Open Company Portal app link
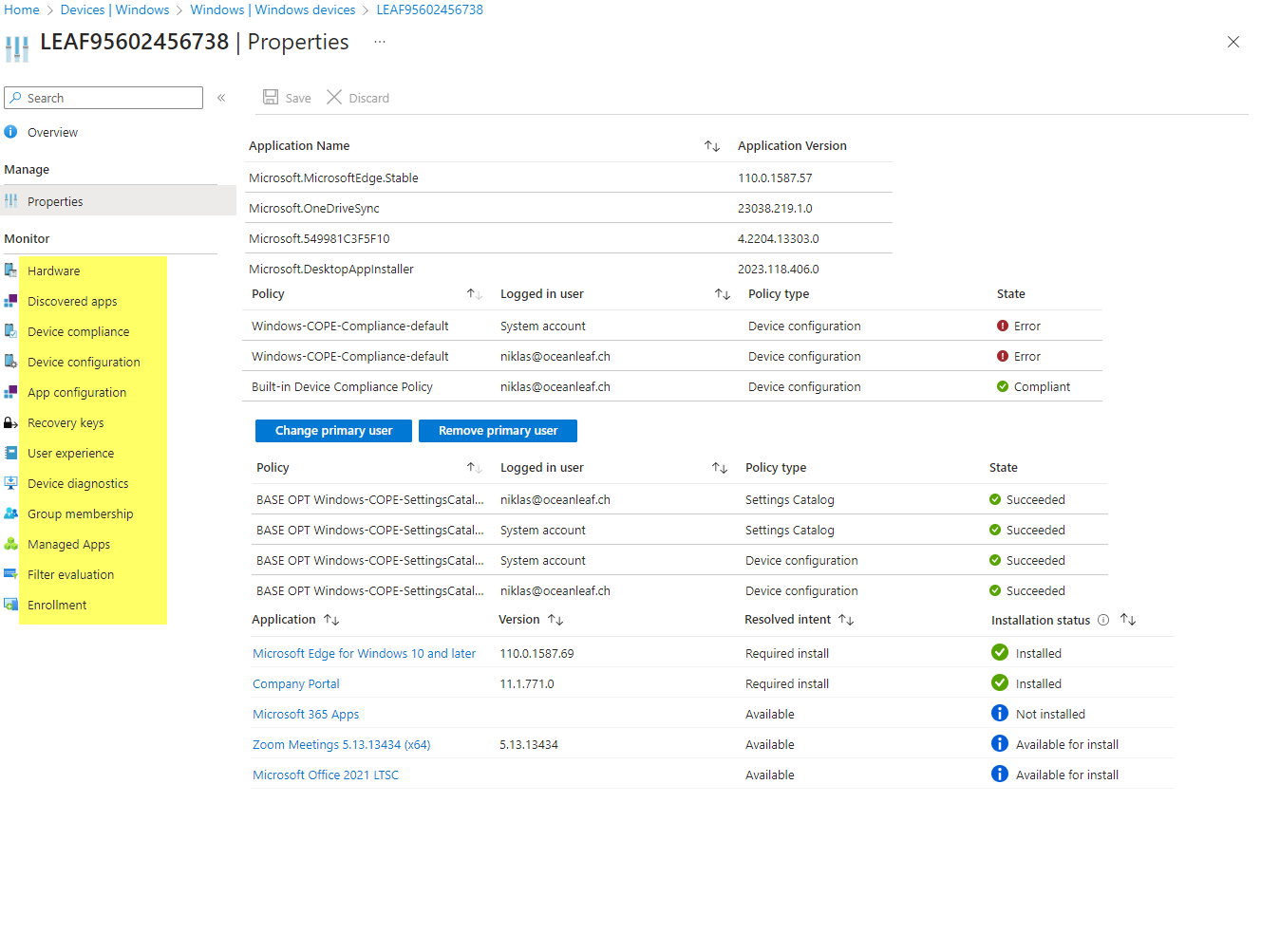 296,683
